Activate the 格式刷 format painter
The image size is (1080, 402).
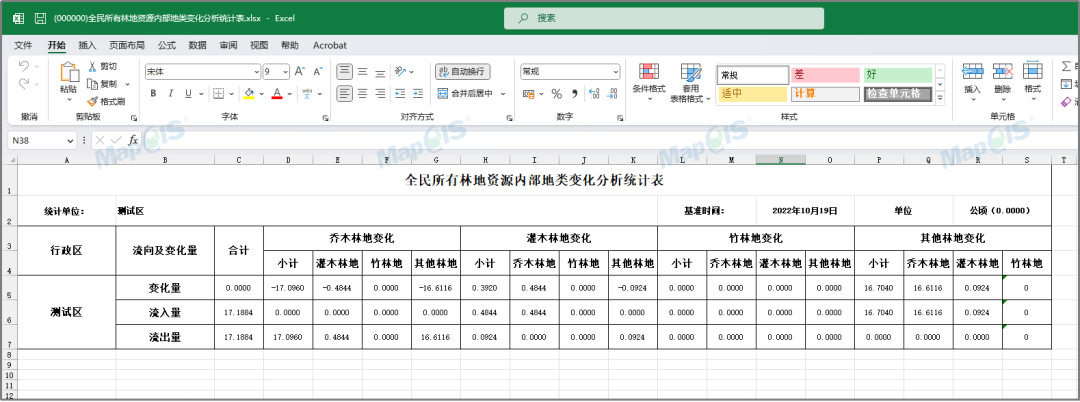click(107, 101)
